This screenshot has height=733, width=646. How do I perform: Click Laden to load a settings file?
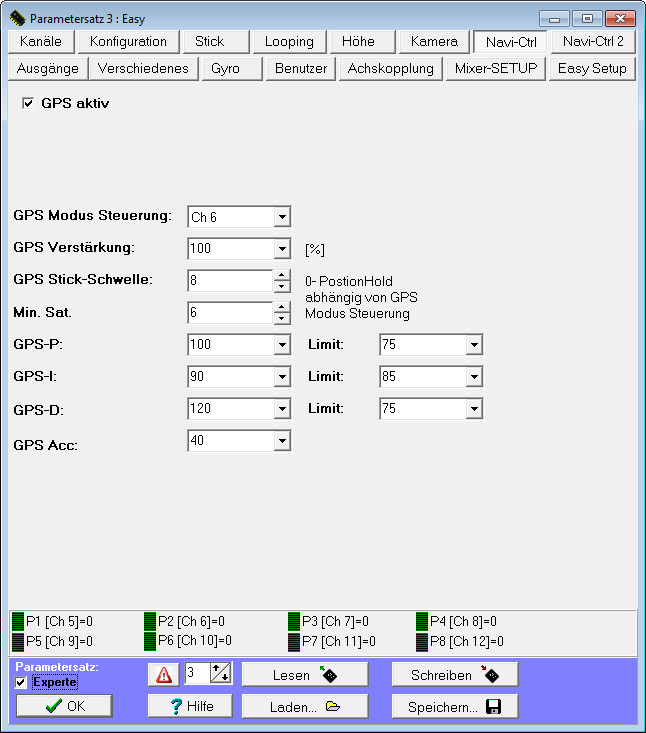[305, 706]
